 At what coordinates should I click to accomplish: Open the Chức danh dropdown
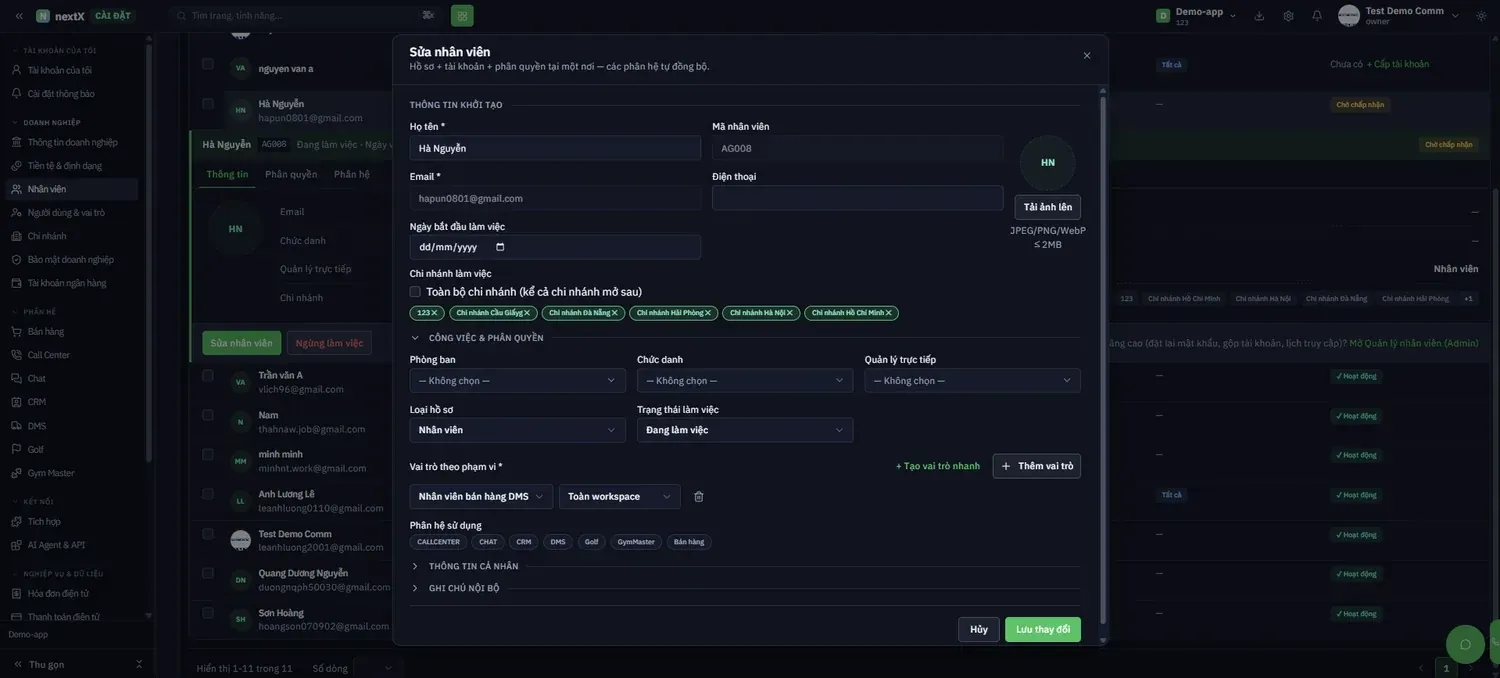coord(745,381)
